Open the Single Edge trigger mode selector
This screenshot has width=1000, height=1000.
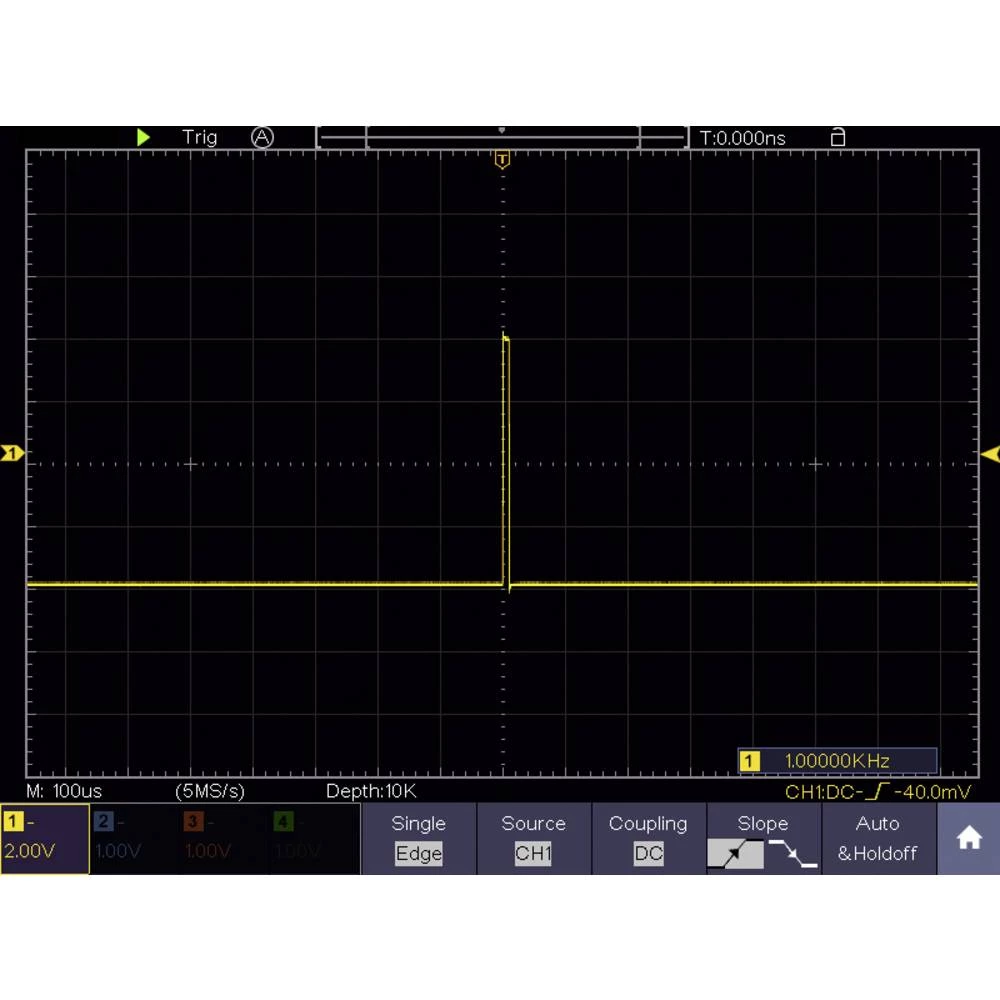418,840
